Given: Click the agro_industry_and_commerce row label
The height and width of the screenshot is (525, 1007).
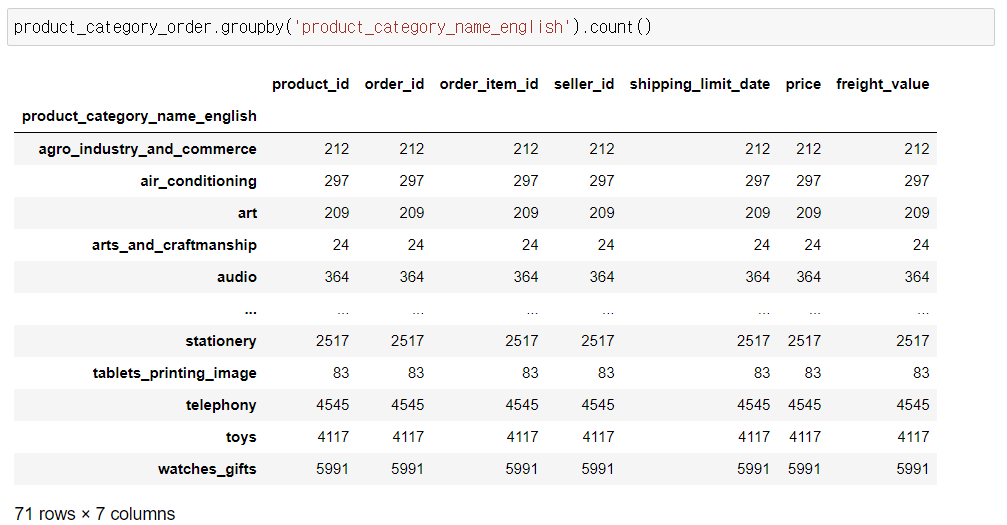Looking at the screenshot, I should click(147, 149).
